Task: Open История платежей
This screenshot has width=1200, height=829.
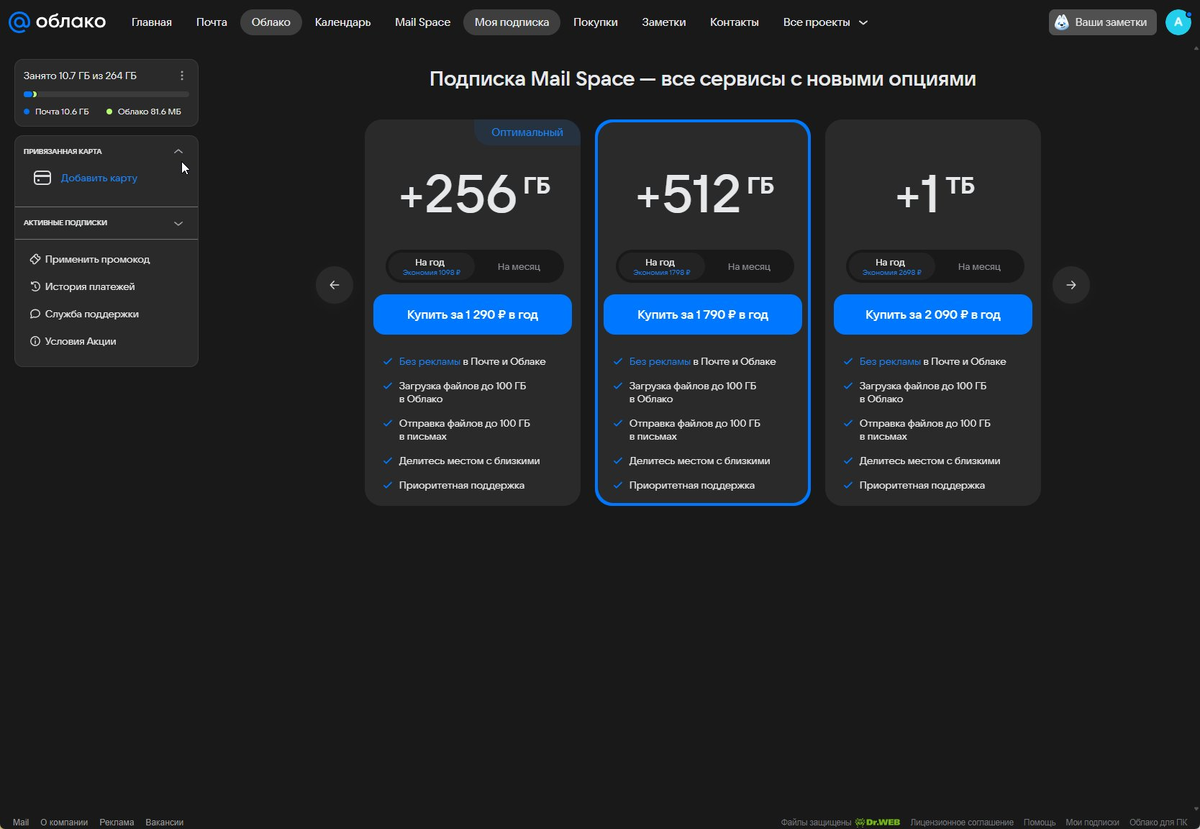Action: tap(90, 287)
